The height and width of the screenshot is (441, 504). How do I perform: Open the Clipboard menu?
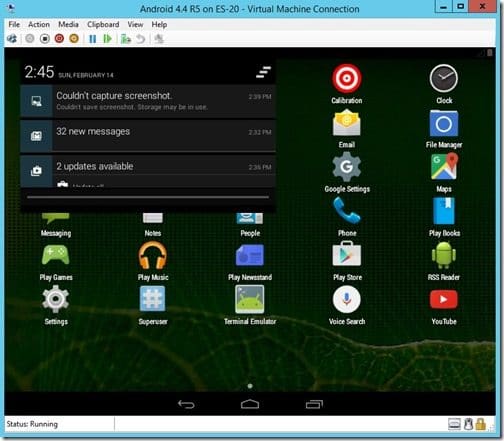[x=103, y=24]
